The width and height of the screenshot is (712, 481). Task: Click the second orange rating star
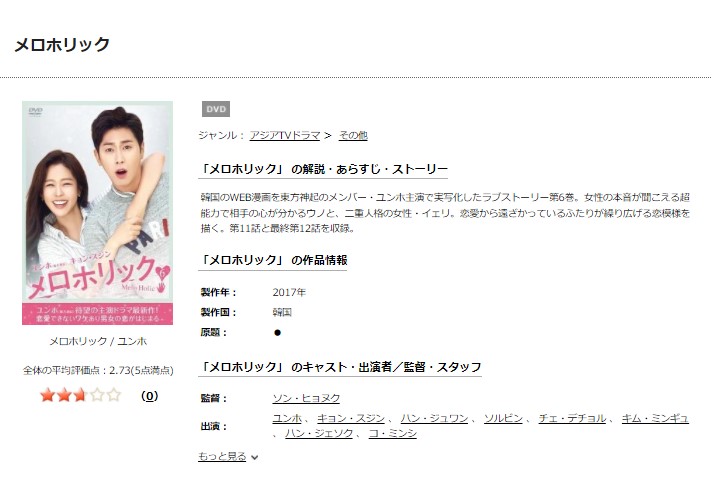64,395
